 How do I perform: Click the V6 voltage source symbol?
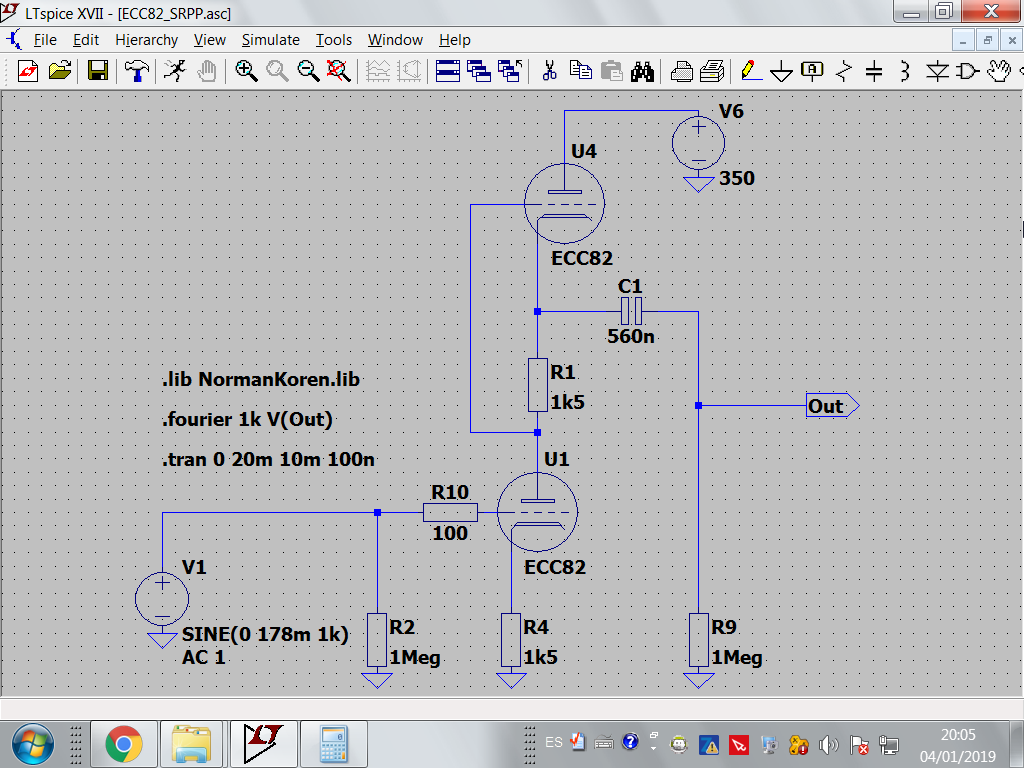698,143
